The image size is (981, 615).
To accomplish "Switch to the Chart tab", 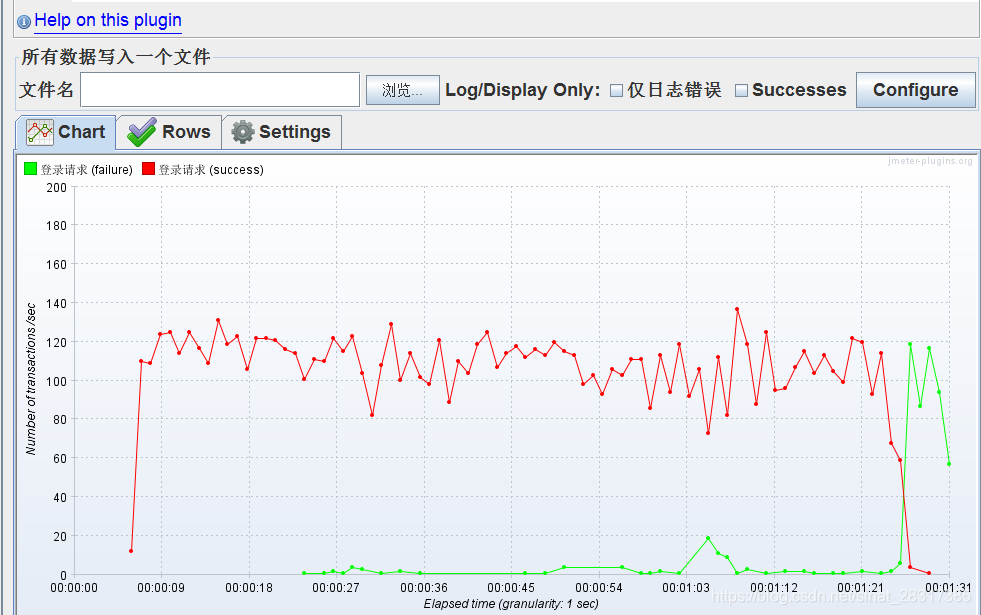I will (x=66, y=132).
